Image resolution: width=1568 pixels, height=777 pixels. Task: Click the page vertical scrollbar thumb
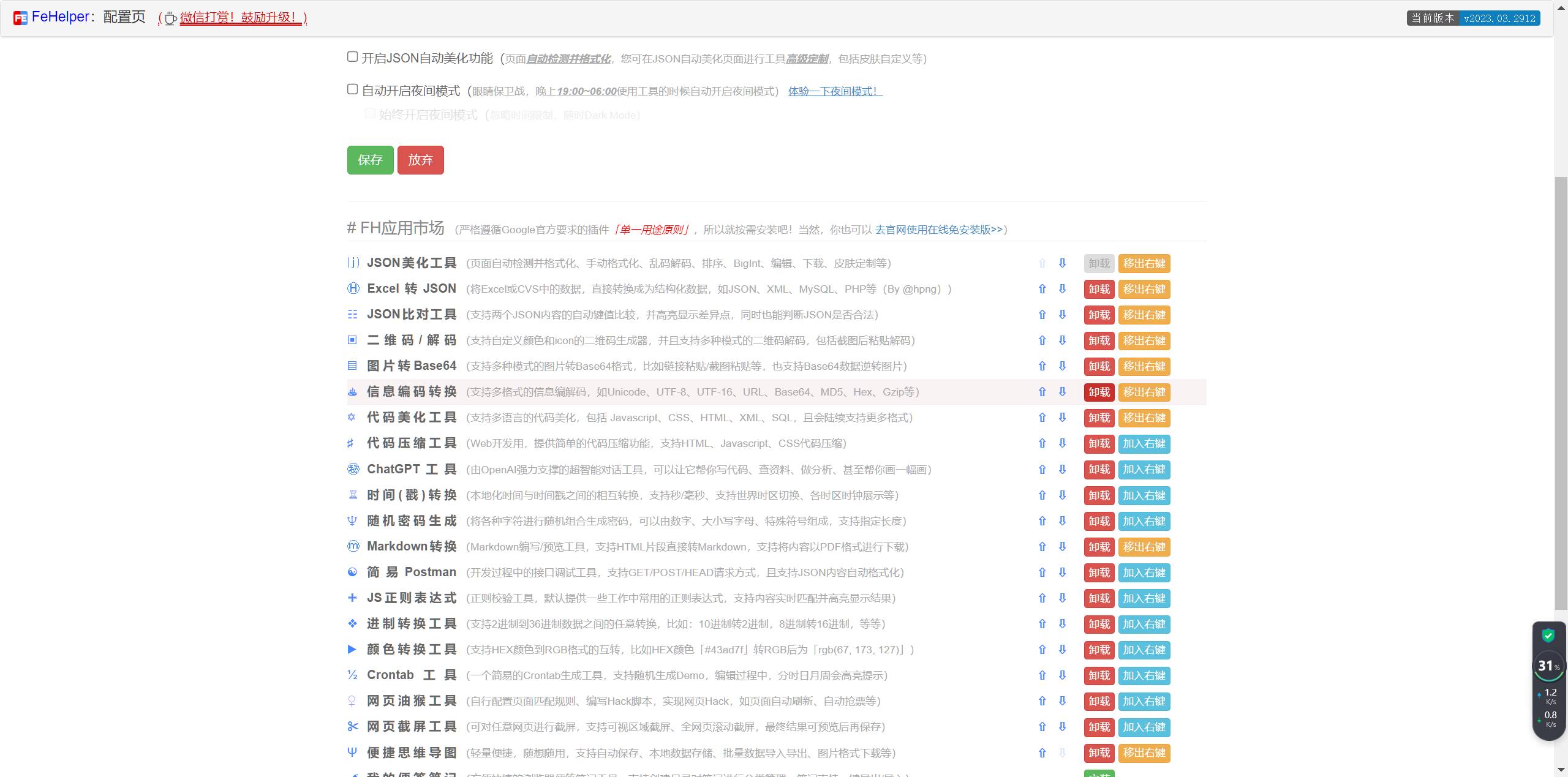(1561, 392)
